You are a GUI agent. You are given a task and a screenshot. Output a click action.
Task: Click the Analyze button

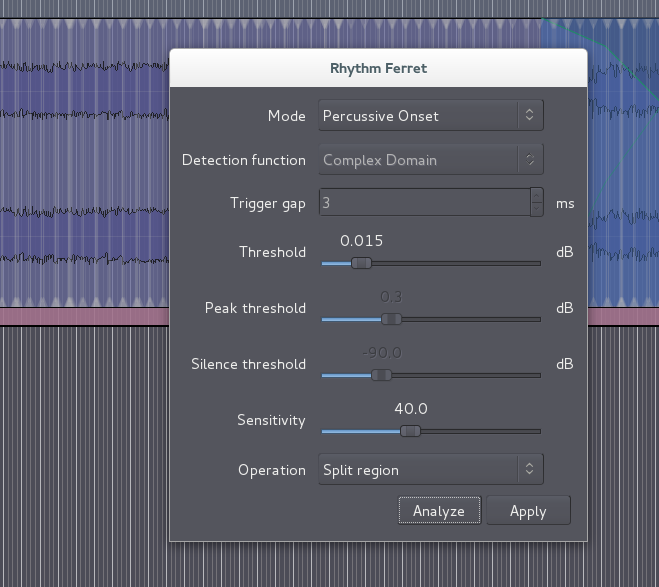point(439,511)
